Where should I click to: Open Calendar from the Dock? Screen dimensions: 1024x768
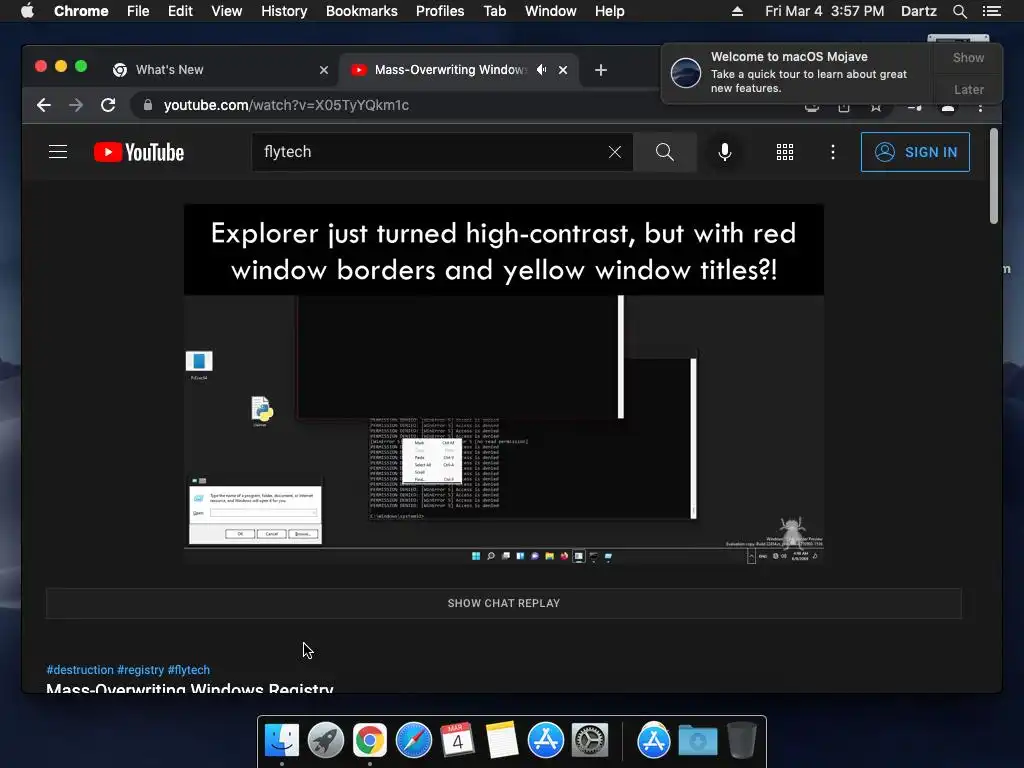(x=457, y=741)
